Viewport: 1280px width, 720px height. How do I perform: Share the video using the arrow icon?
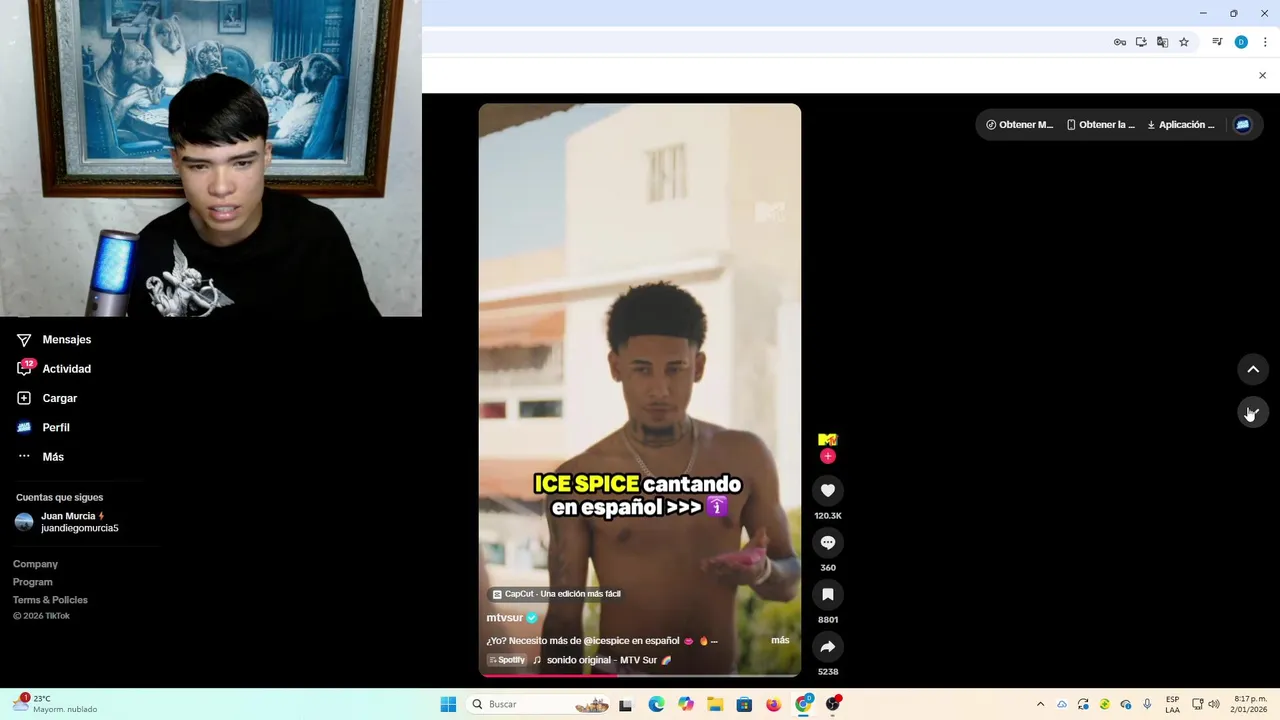[x=827, y=646]
